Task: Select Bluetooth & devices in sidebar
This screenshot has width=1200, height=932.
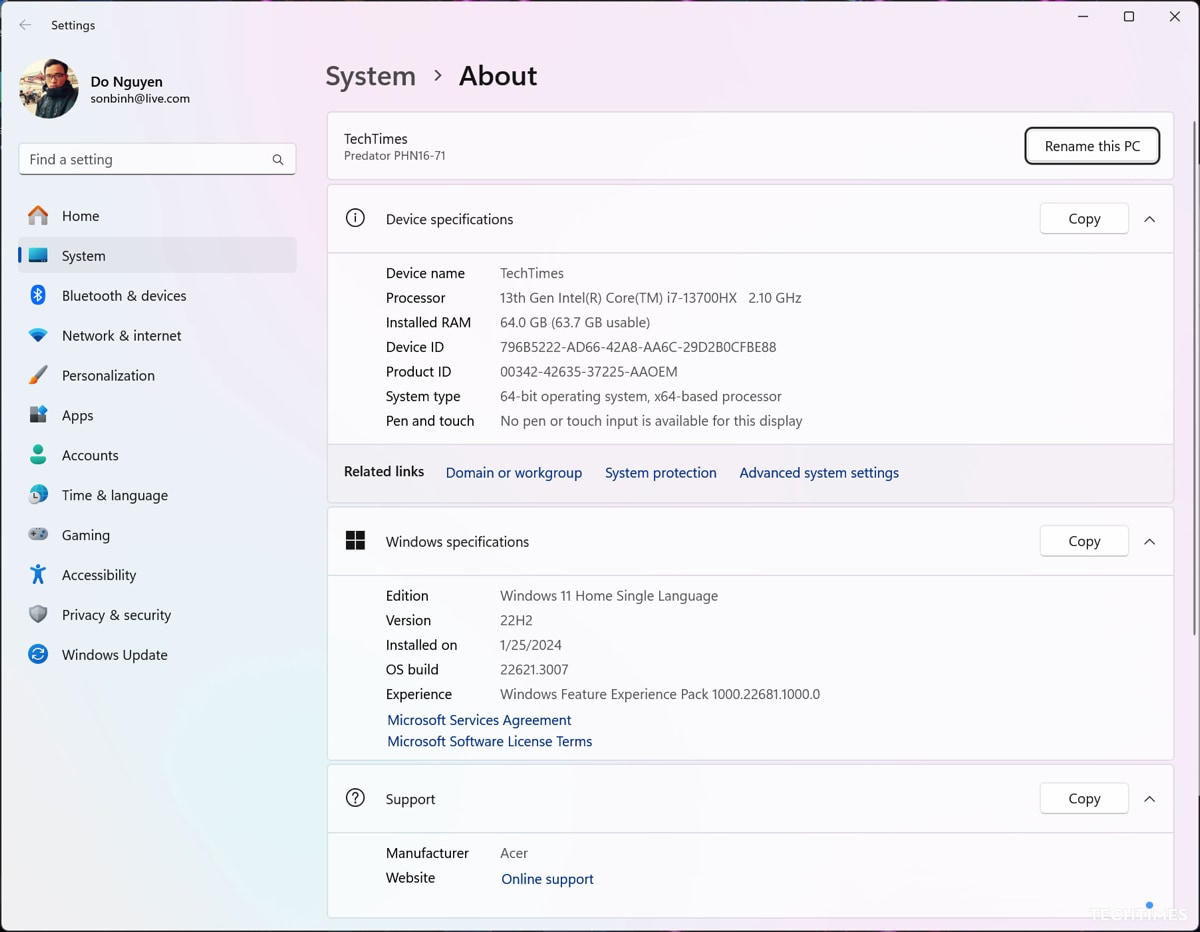Action: click(157, 295)
